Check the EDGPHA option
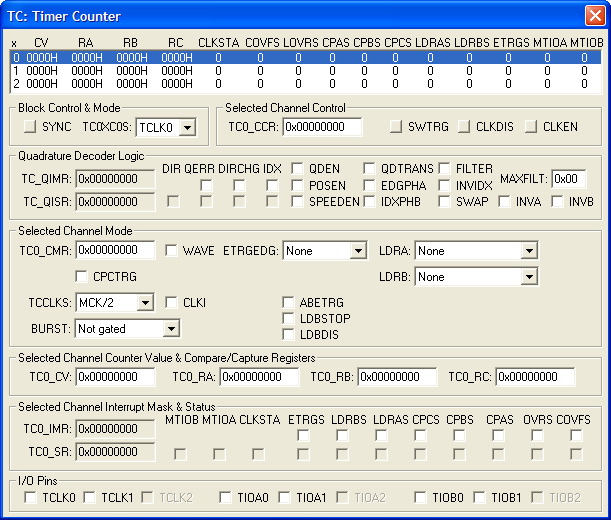The height and width of the screenshot is (520, 611). [369, 185]
